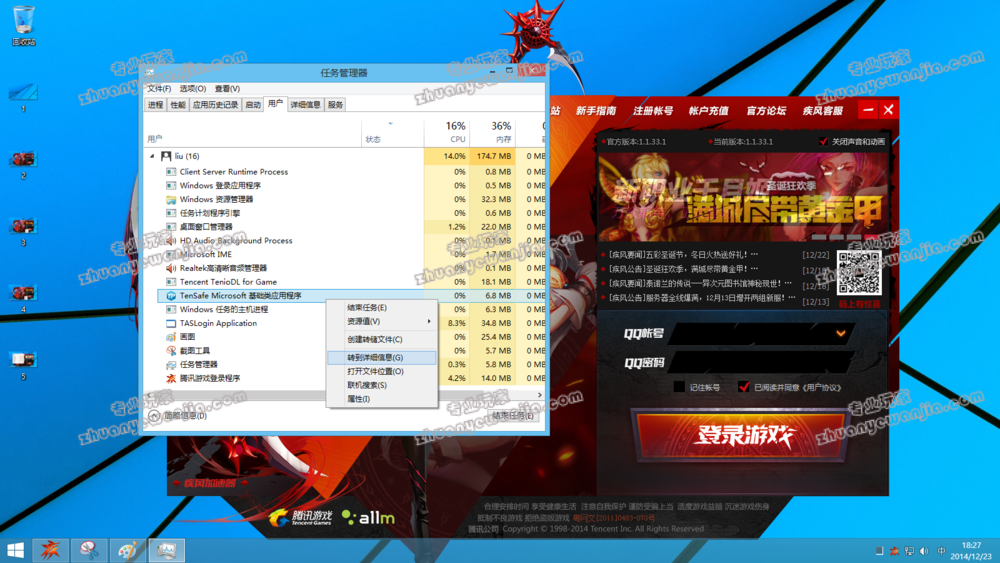
Task: Open Task Manager taskbar icon
Action: 167,550
